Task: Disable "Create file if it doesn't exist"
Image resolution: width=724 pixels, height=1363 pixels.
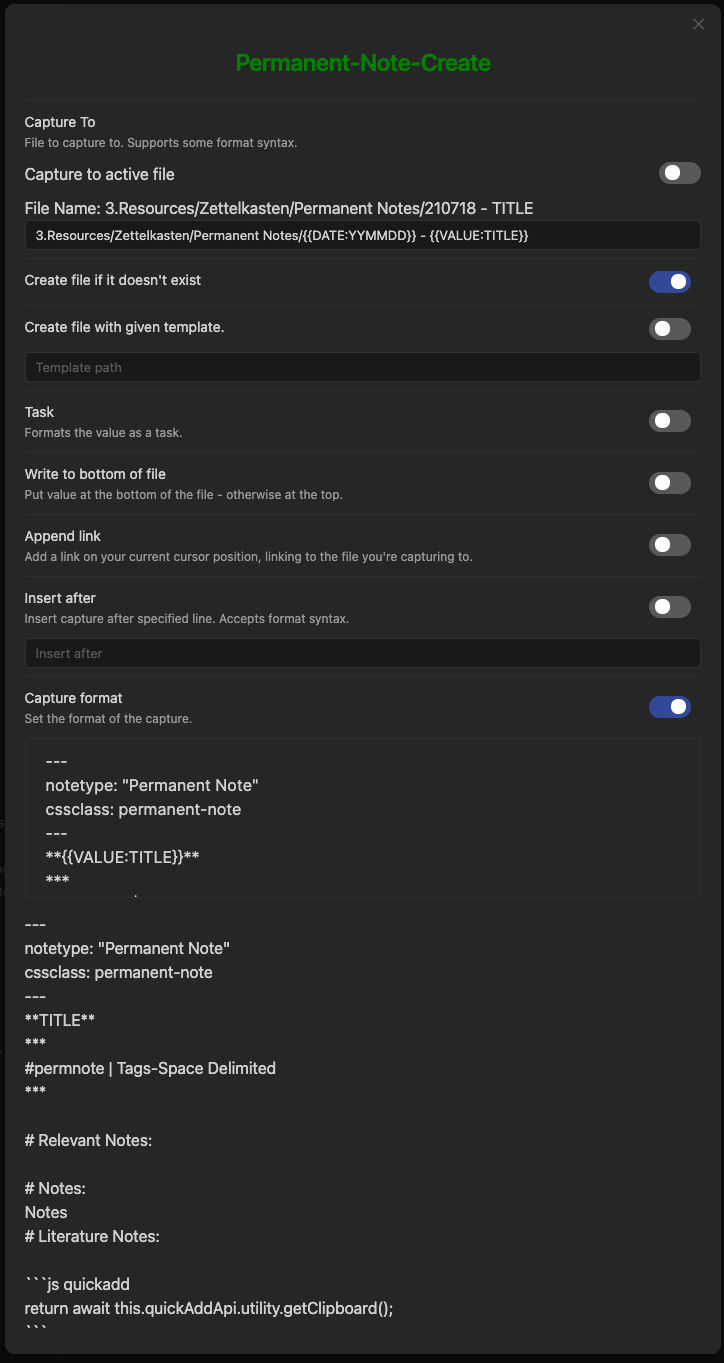Action: pyautogui.click(x=670, y=282)
